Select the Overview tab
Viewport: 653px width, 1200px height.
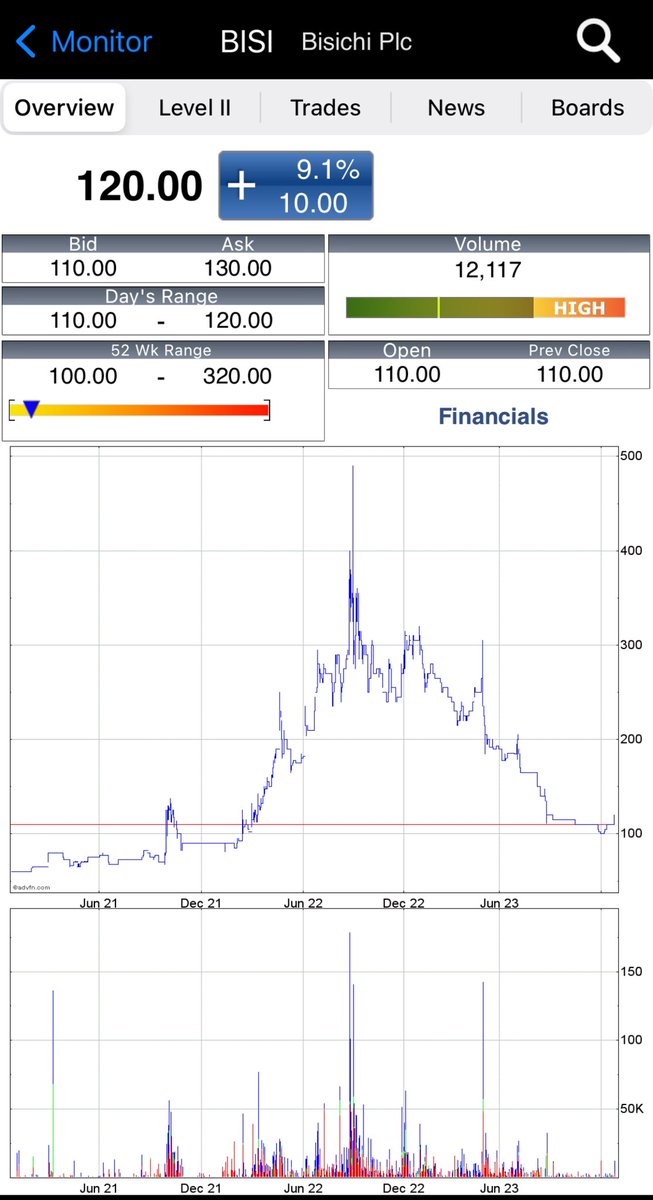[x=64, y=108]
